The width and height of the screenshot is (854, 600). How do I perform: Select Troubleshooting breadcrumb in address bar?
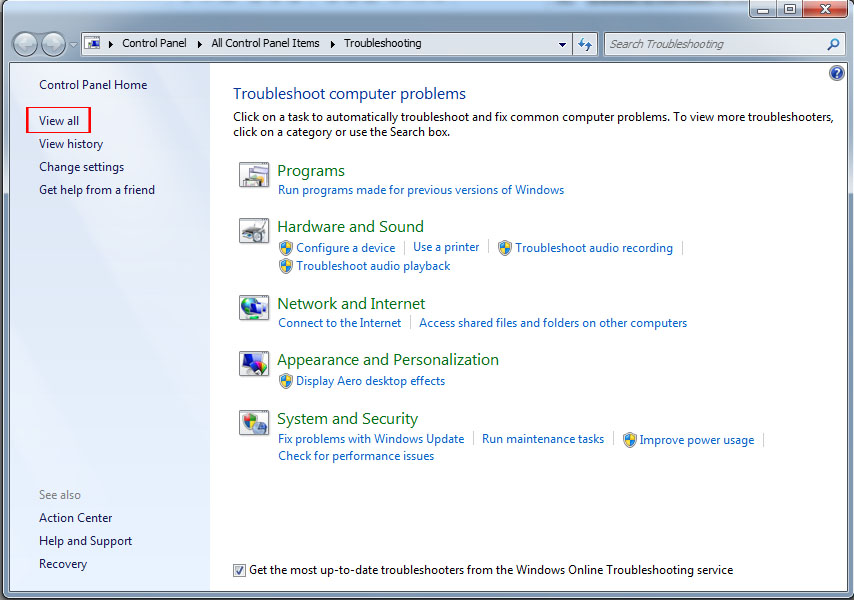pos(382,43)
